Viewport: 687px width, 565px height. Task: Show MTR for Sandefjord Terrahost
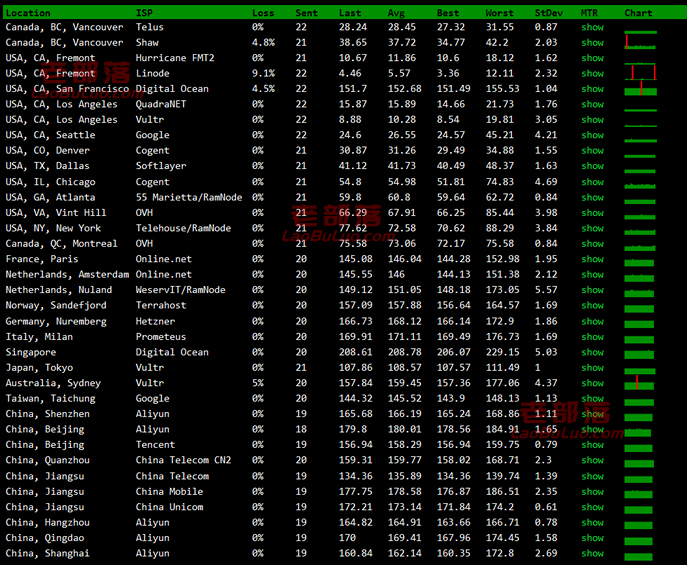[592, 305]
